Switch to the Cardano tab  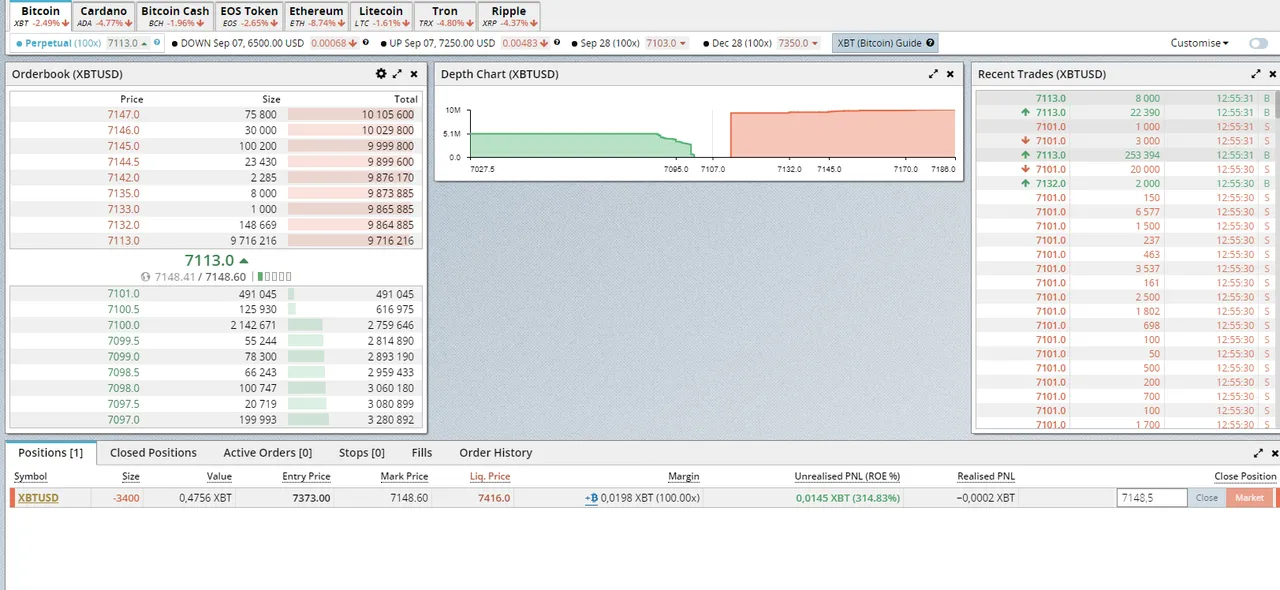pyautogui.click(x=104, y=16)
